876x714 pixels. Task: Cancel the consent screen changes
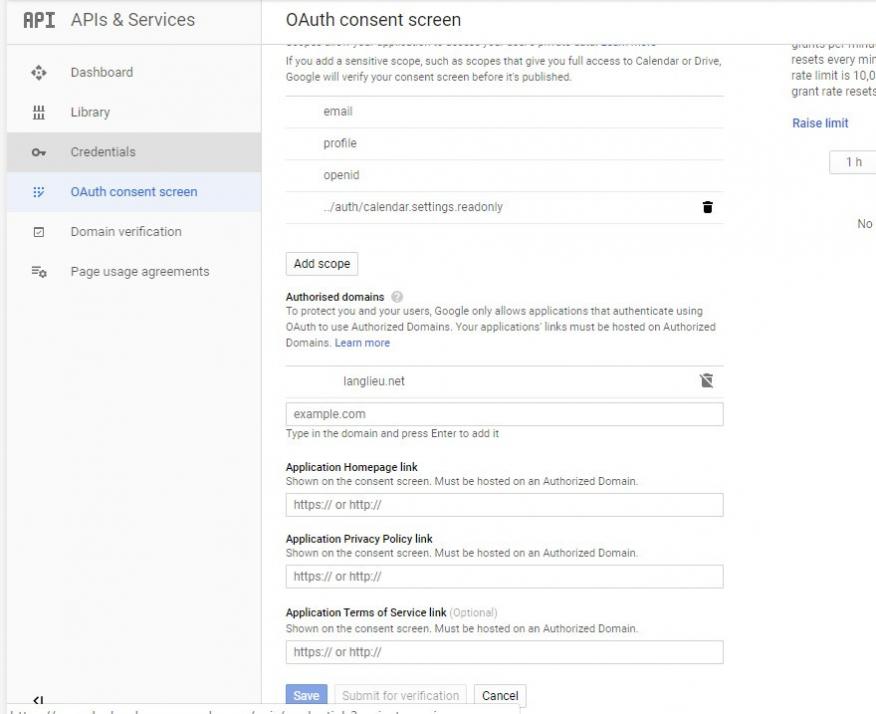click(x=499, y=696)
